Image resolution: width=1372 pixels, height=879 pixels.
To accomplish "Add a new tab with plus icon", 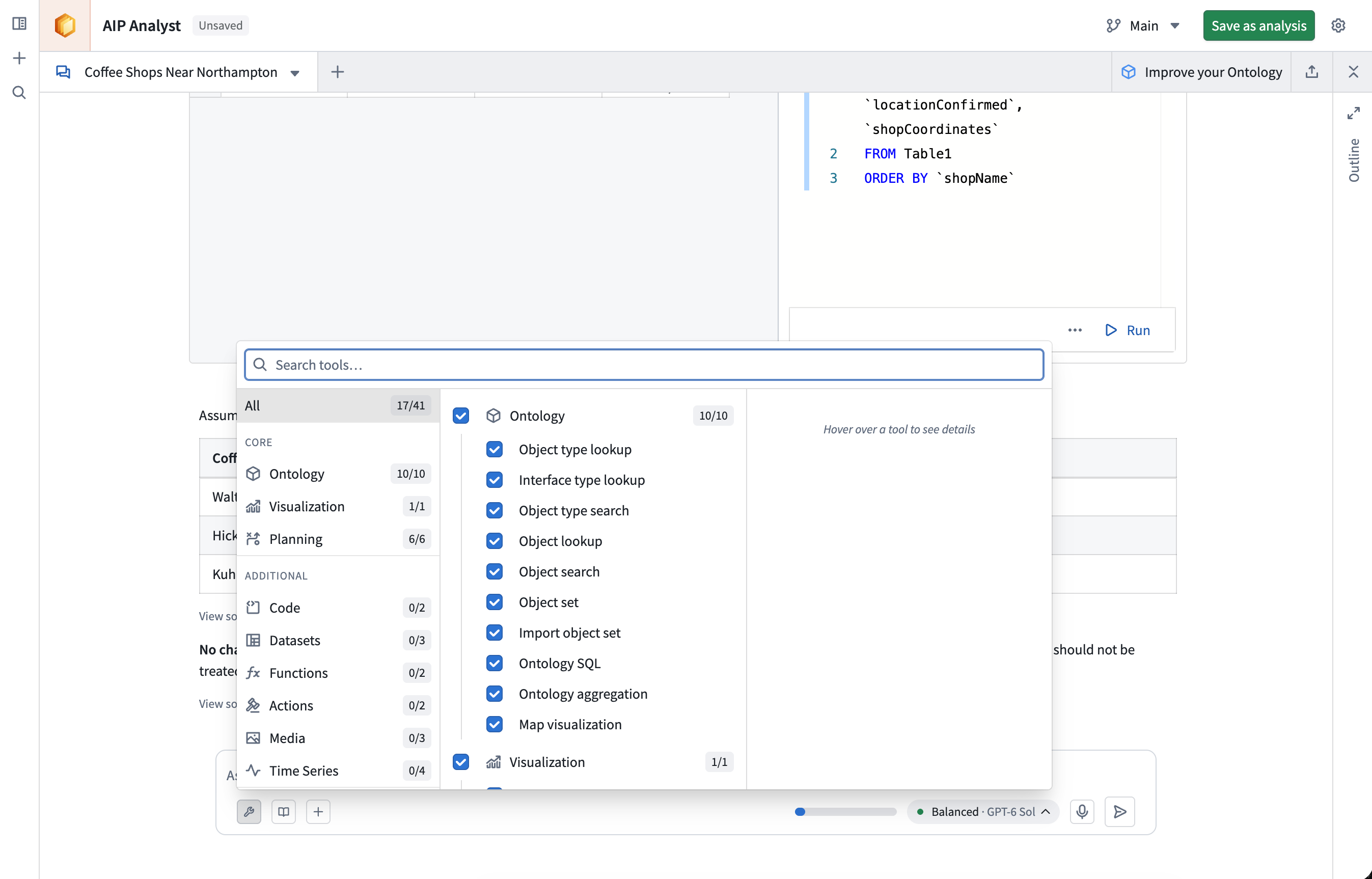I will [x=337, y=72].
